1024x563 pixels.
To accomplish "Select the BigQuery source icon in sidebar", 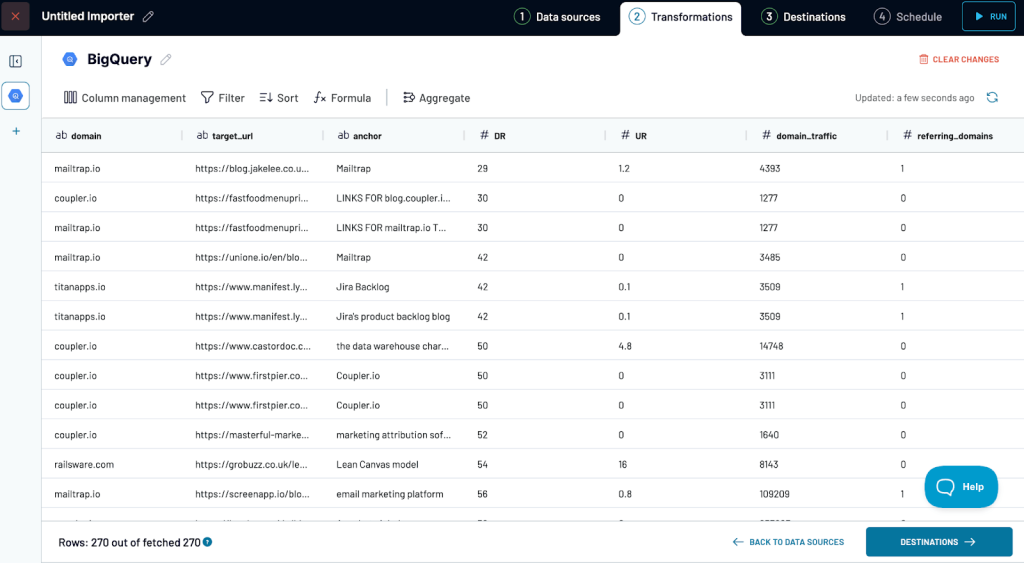I will [16, 96].
